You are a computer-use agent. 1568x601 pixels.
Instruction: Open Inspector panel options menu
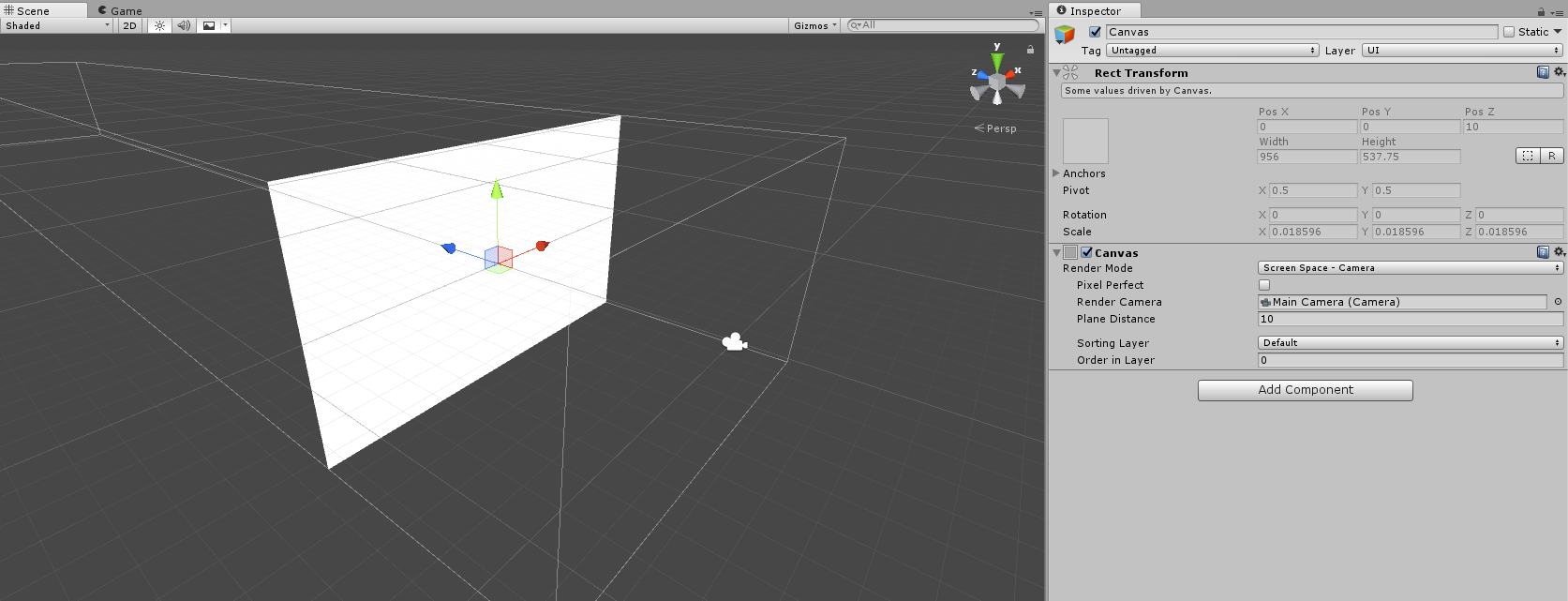click(x=1556, y=12)
